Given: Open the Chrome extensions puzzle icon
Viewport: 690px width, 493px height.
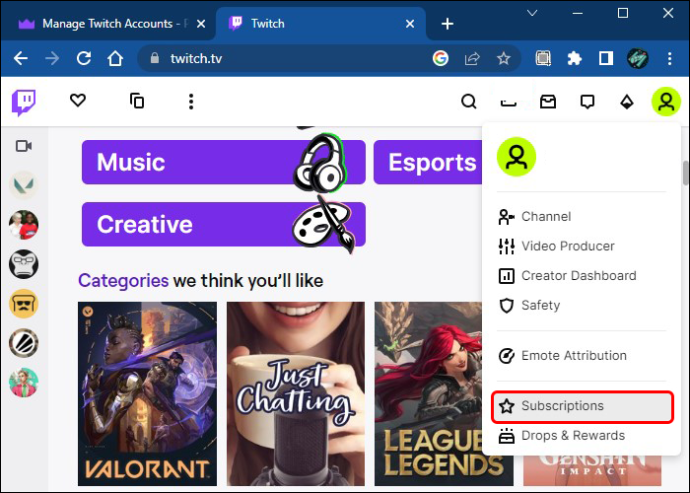Looking at the screenshot, I should click(x=574, y=58).
